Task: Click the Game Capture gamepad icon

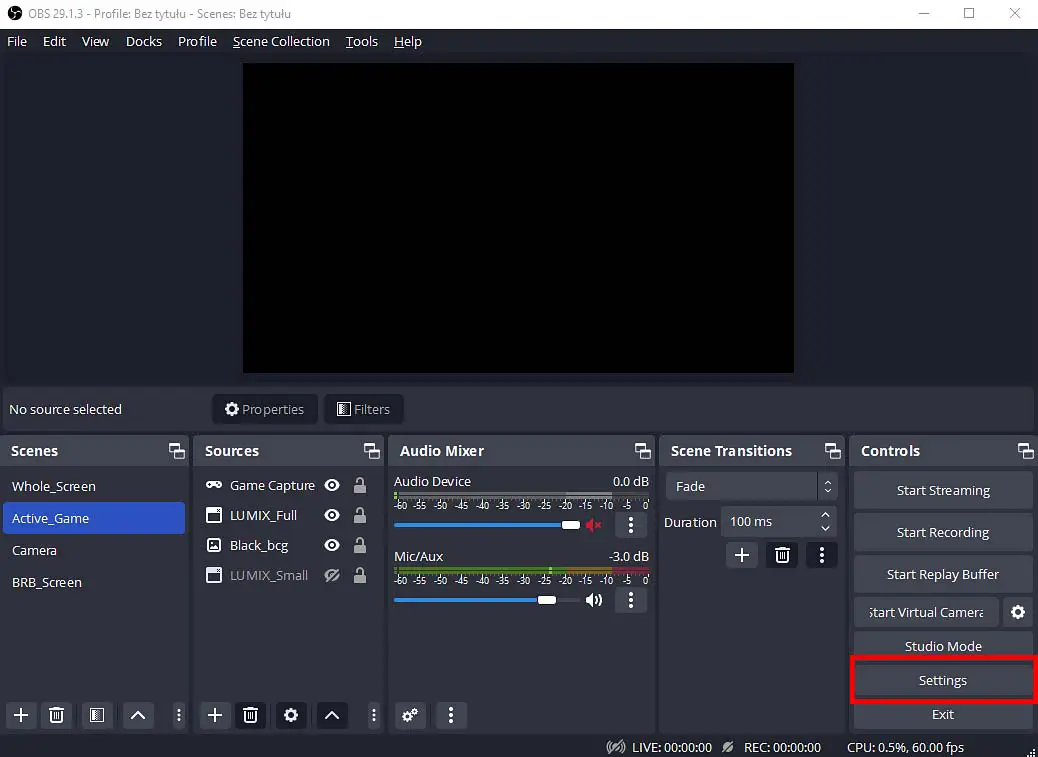Action: click(214, 485)
